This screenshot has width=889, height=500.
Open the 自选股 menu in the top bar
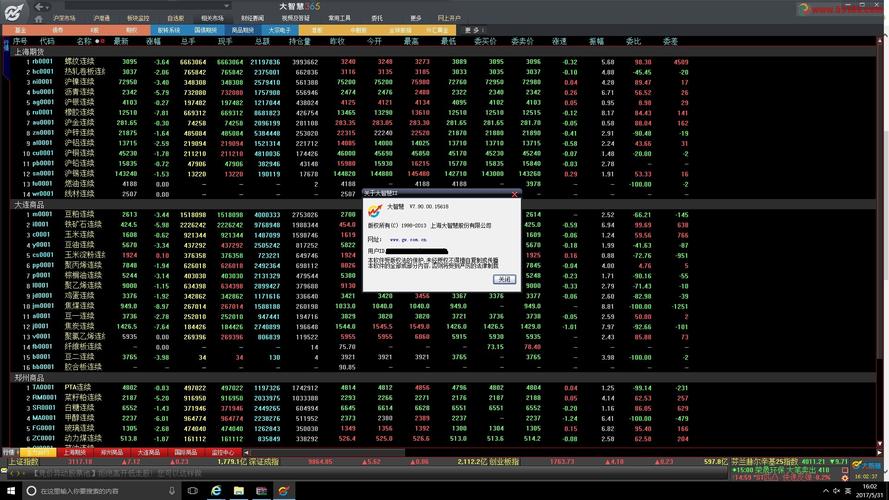point(175,18)
